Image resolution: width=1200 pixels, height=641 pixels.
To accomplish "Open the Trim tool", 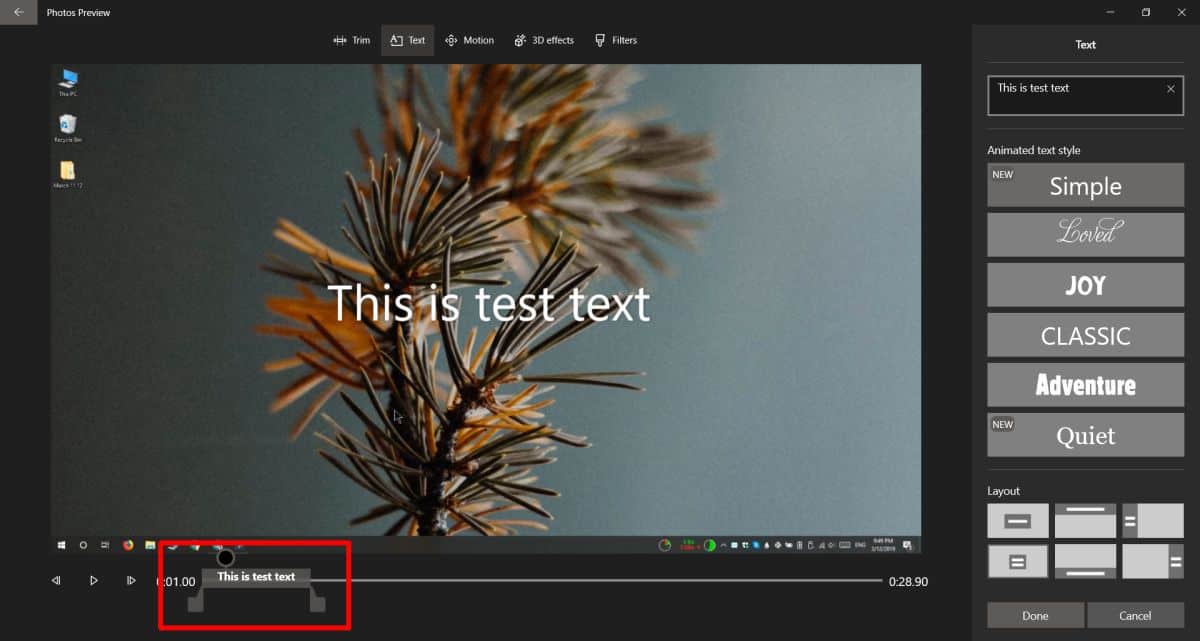I will pos(351,40).
